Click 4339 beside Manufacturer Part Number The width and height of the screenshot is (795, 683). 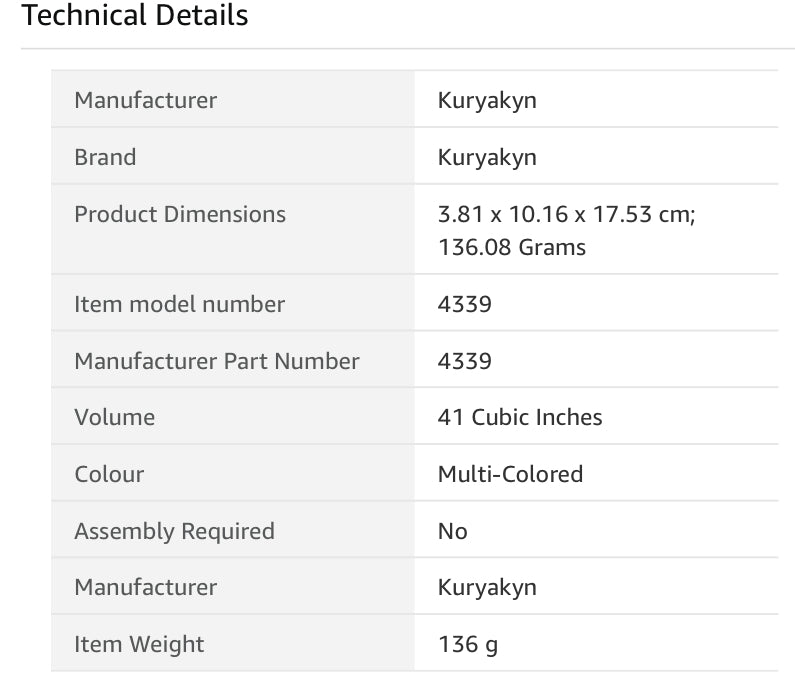(x=465, y=361)
